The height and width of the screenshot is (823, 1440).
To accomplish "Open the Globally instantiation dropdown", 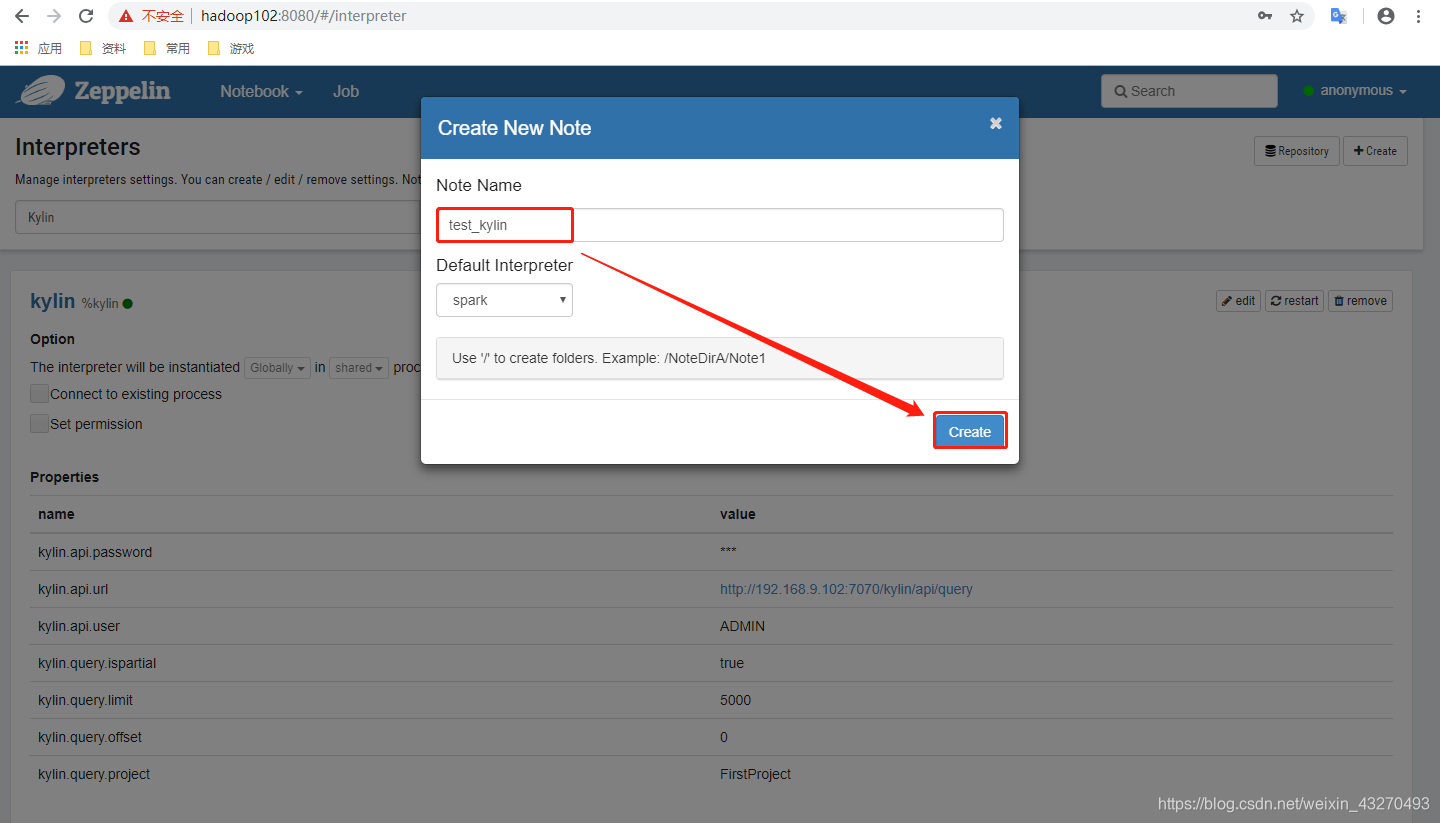I will tap(278, 368).
